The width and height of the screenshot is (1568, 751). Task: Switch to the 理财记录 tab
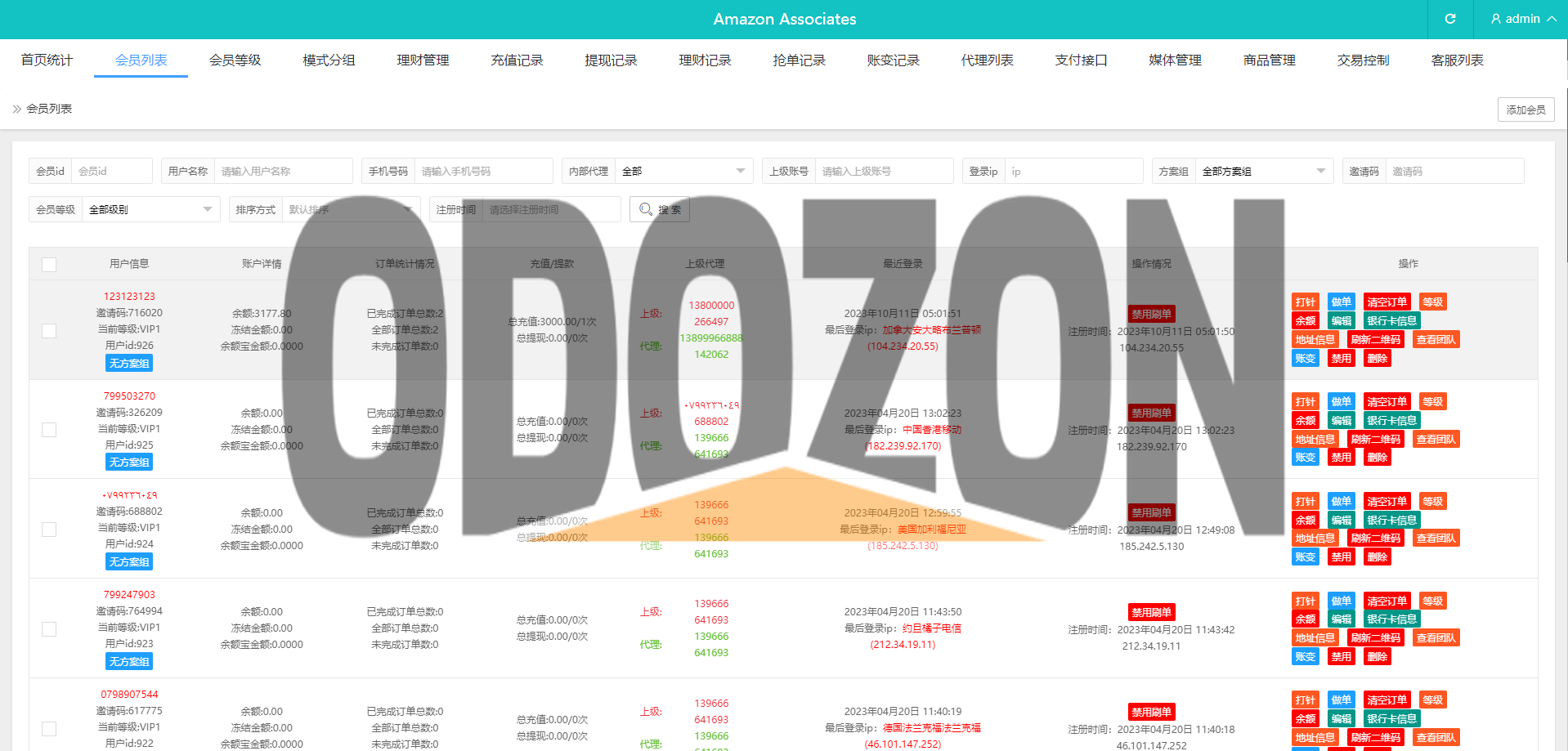(705, 60)
